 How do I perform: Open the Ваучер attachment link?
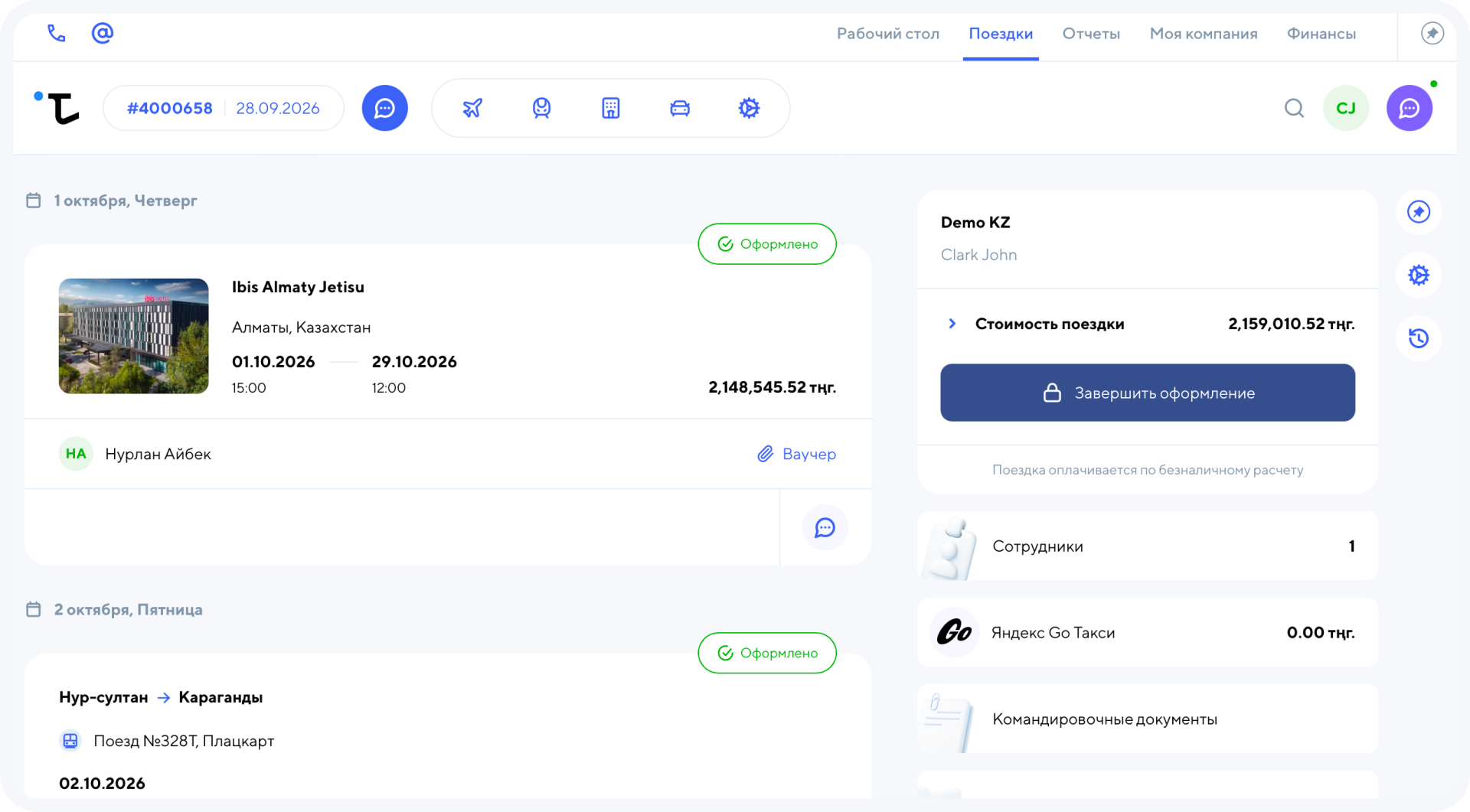pyautogui.click(x=796, y=454)
